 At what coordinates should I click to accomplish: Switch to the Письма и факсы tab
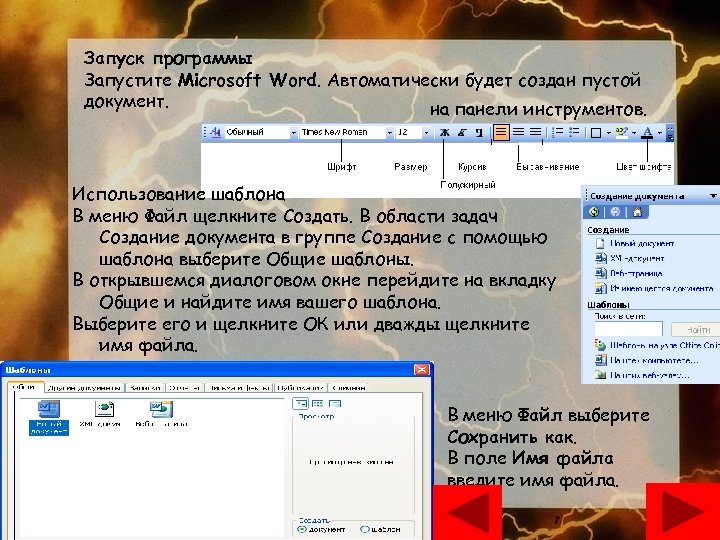coord(239,388)
